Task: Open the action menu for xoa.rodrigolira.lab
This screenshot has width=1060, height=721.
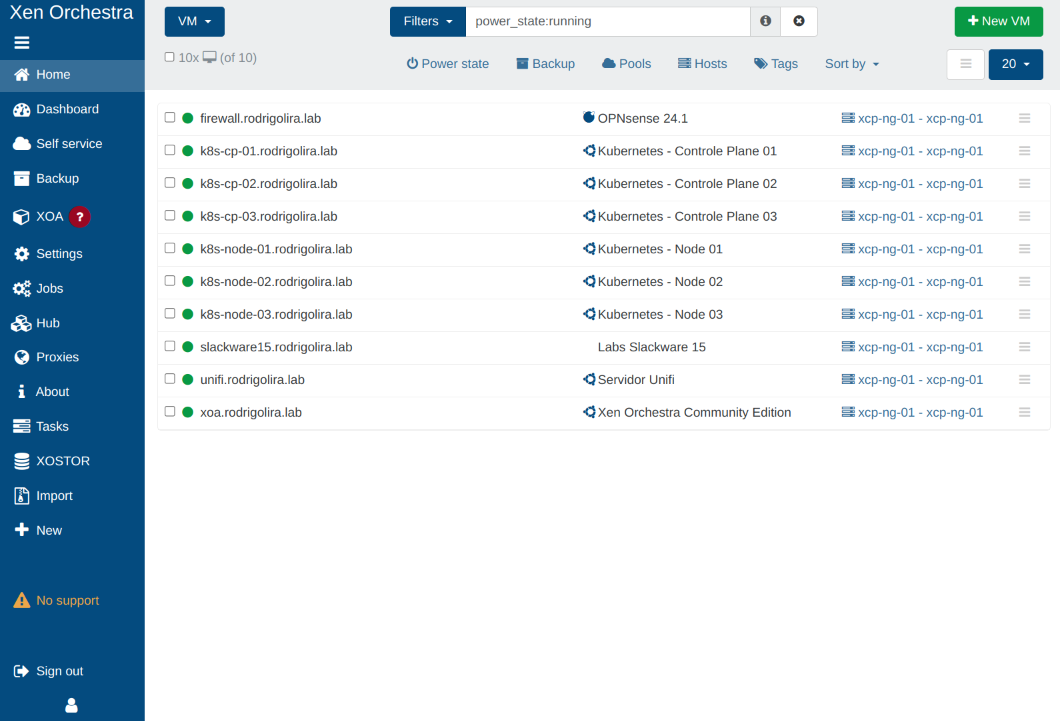Action: [x=1024, y=412]
